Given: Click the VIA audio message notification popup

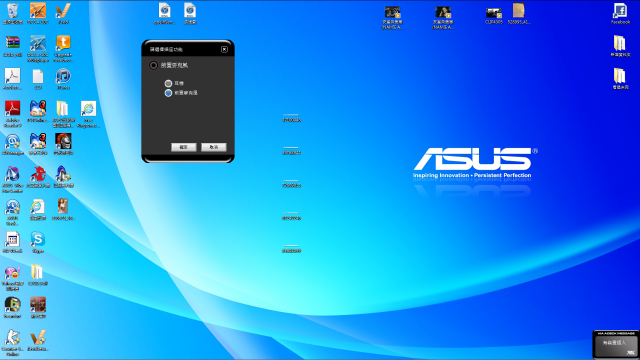Looking at the screenshot, I should (616, 344).
